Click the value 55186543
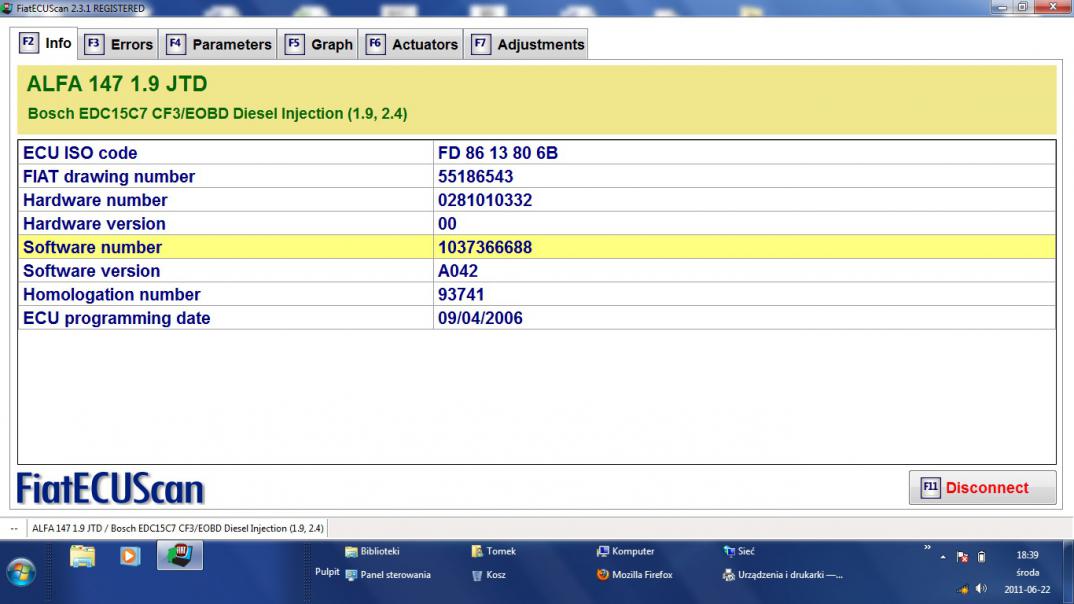The width and height of the screenshot is (1074, 604). 475,177
